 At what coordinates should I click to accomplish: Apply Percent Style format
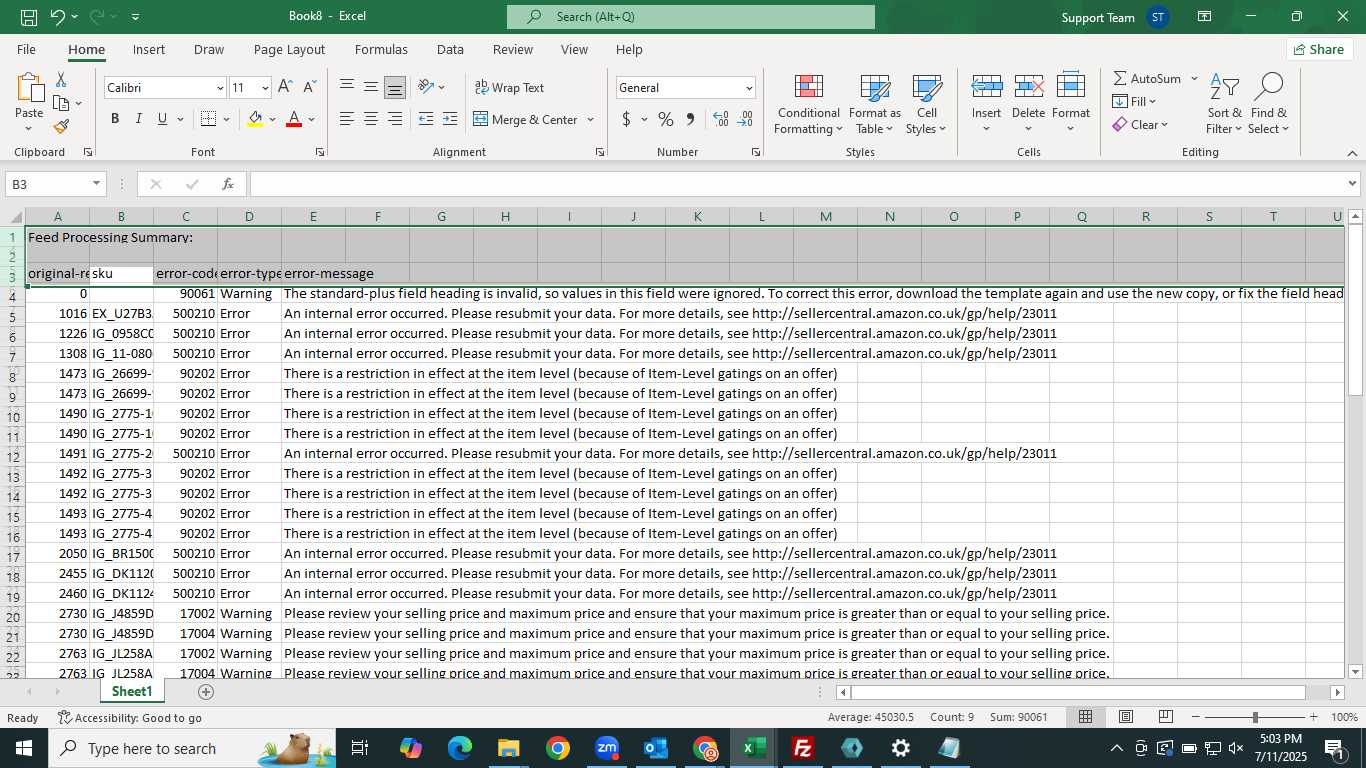click(665, 119)
